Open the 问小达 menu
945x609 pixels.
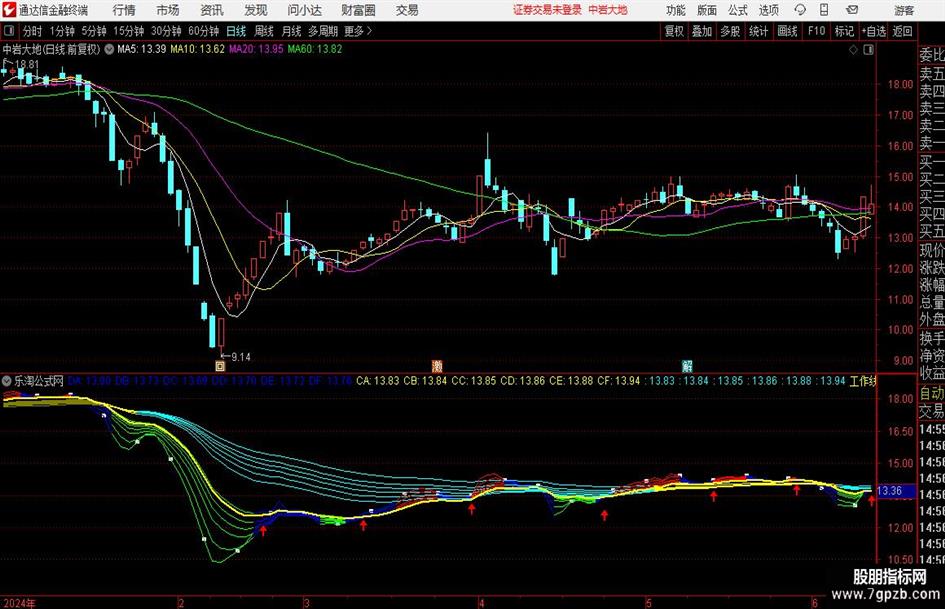click(x=304, y=10)
